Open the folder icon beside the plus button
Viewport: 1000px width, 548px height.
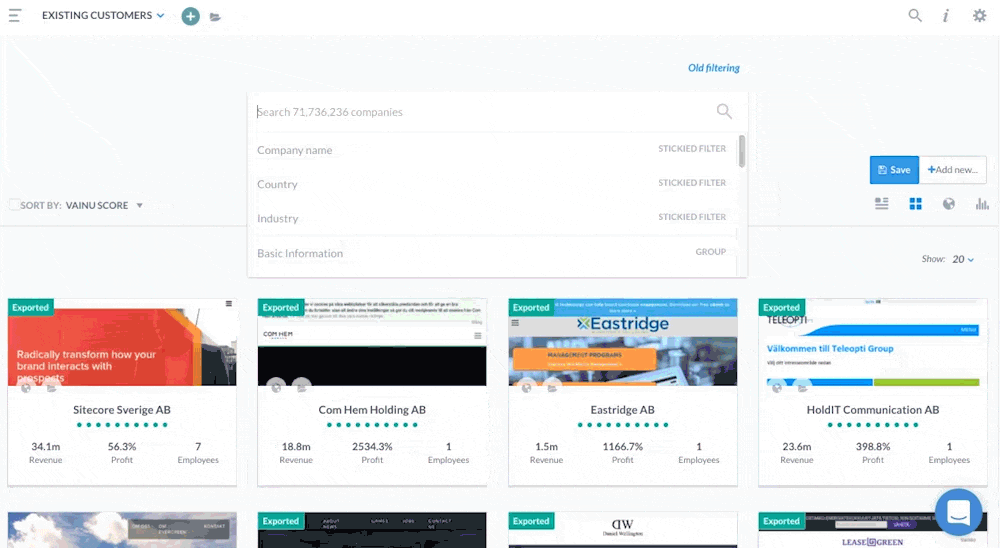click(215, 17)
